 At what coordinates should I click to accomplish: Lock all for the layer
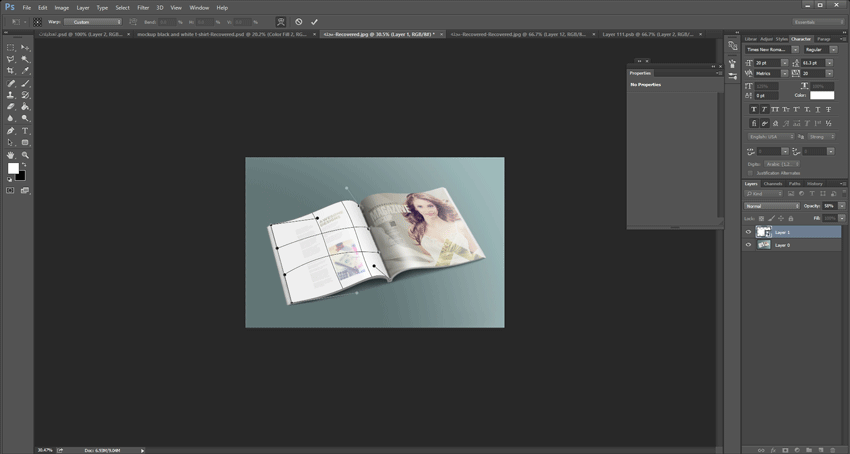(790, 219)
